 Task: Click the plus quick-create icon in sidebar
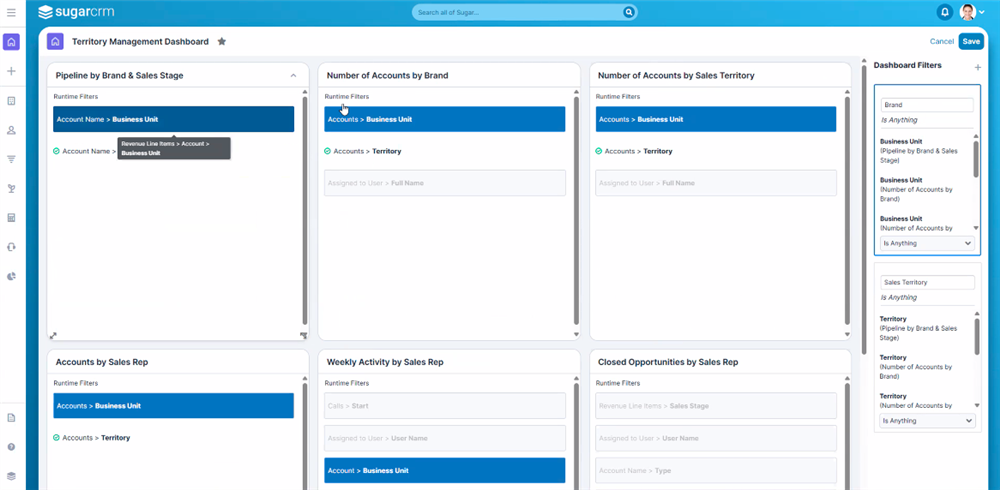point(11,72)
